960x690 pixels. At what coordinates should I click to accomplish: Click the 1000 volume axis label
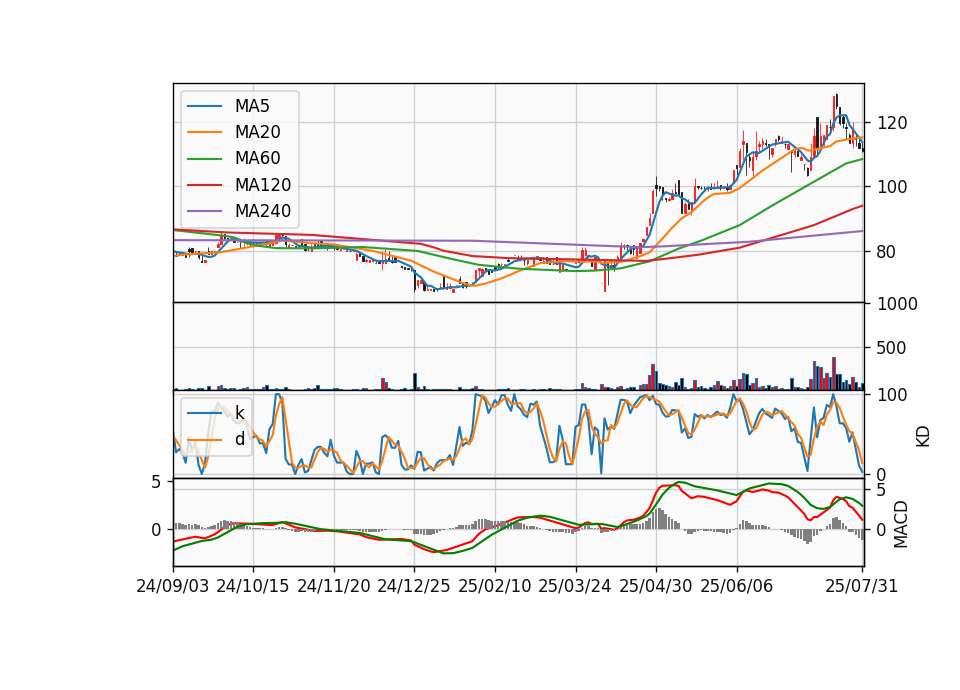coord(897,304)
